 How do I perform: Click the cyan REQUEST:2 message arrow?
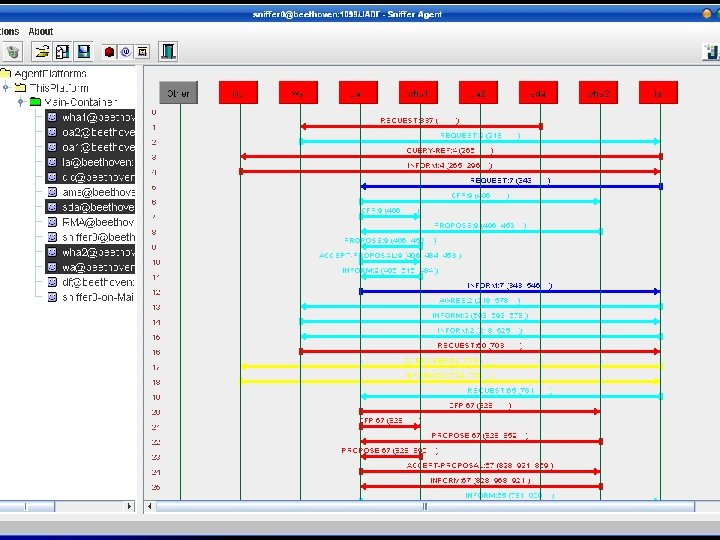480,141
